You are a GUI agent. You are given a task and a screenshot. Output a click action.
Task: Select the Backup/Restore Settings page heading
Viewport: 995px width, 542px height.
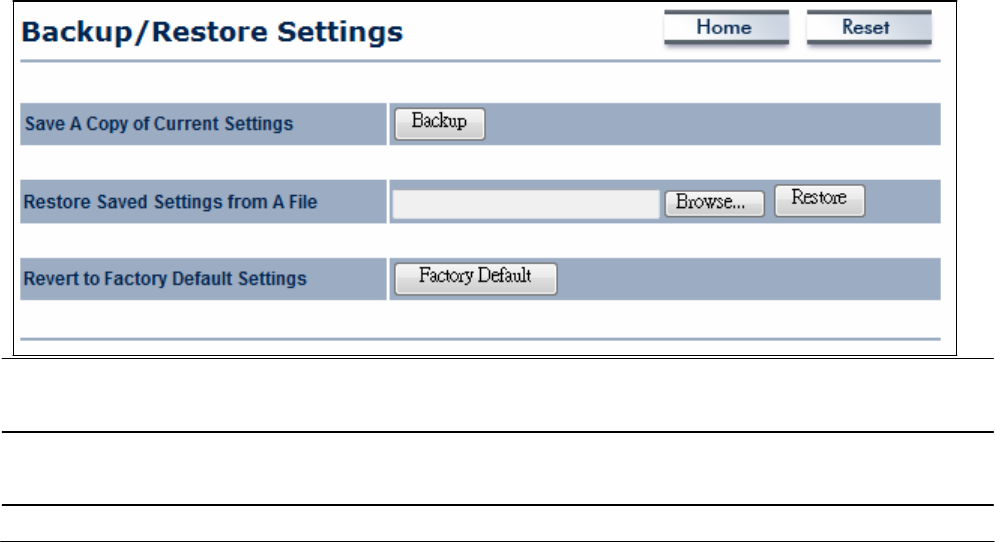pyautogui.click(x=212, y=32)
